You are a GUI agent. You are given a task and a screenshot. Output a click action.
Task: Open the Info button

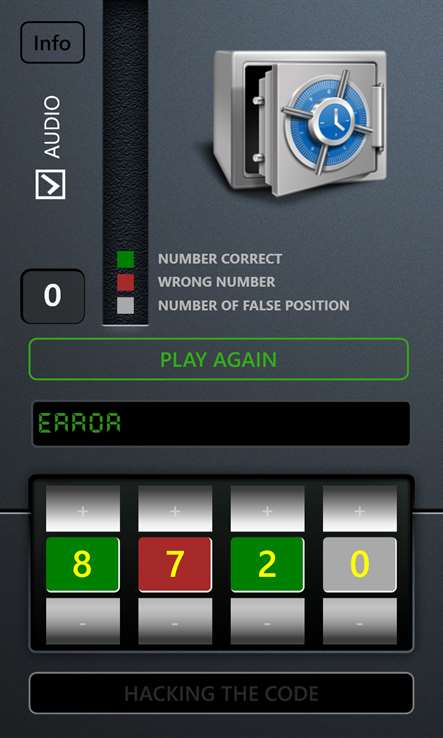tap(52, 43)
